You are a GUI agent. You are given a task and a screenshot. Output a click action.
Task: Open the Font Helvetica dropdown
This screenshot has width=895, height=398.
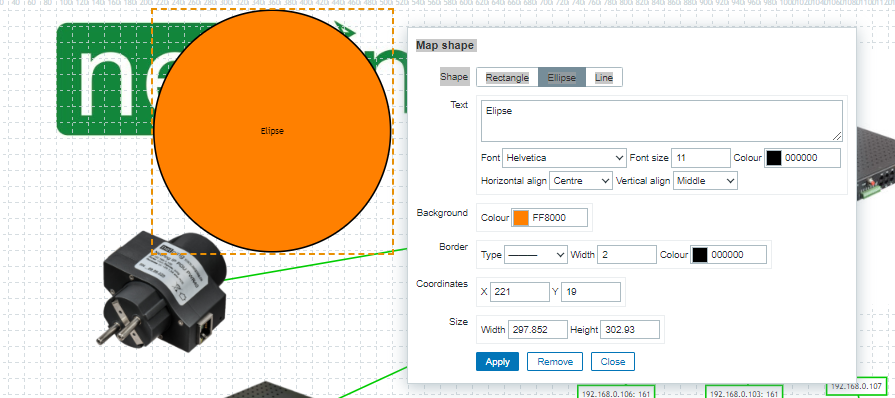pyautogui.click(x=564, y=158)
